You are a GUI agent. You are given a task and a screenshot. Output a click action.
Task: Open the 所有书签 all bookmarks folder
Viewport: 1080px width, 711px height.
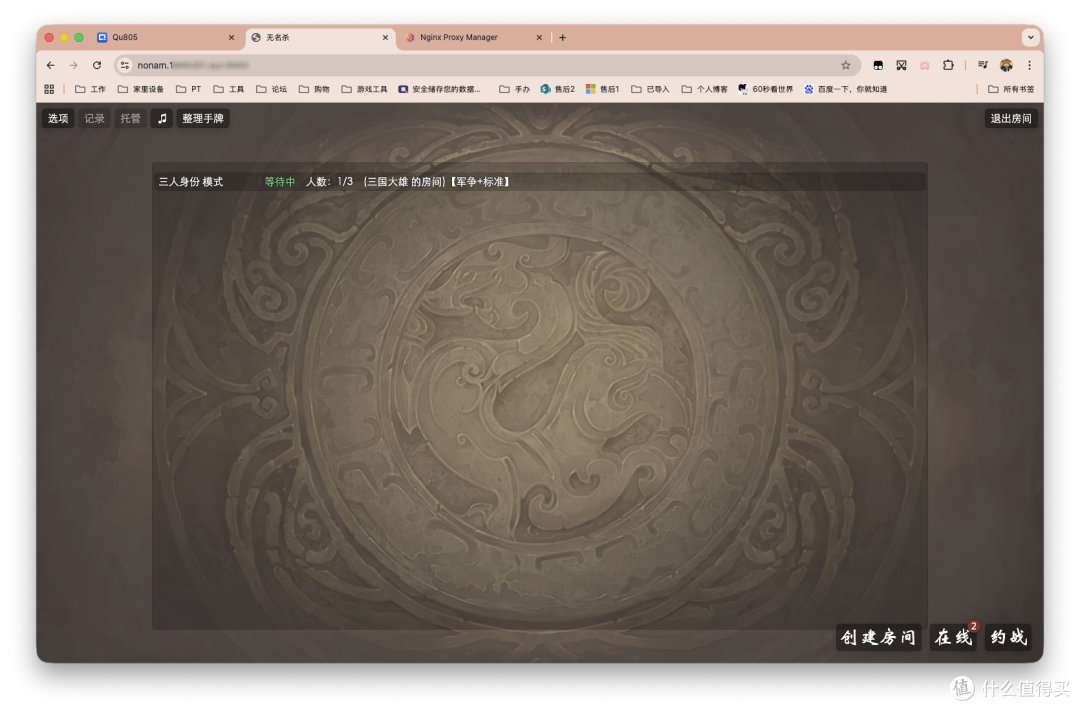click(x=1011, y=89)
